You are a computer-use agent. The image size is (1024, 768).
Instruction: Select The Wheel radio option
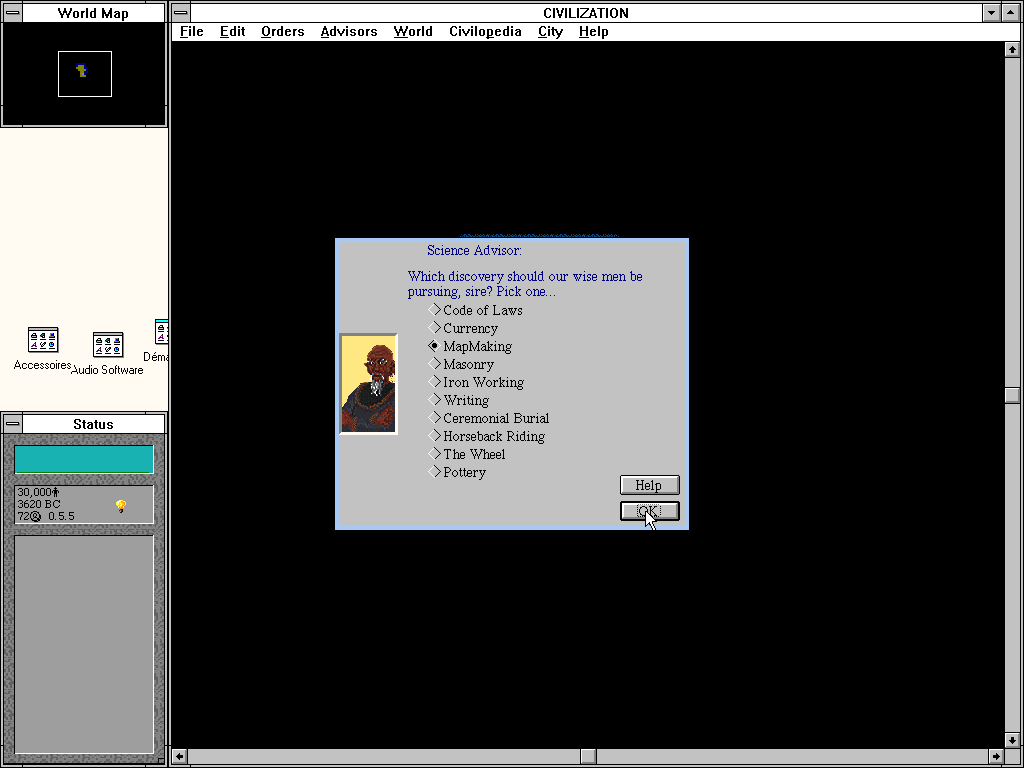(467, 454)
